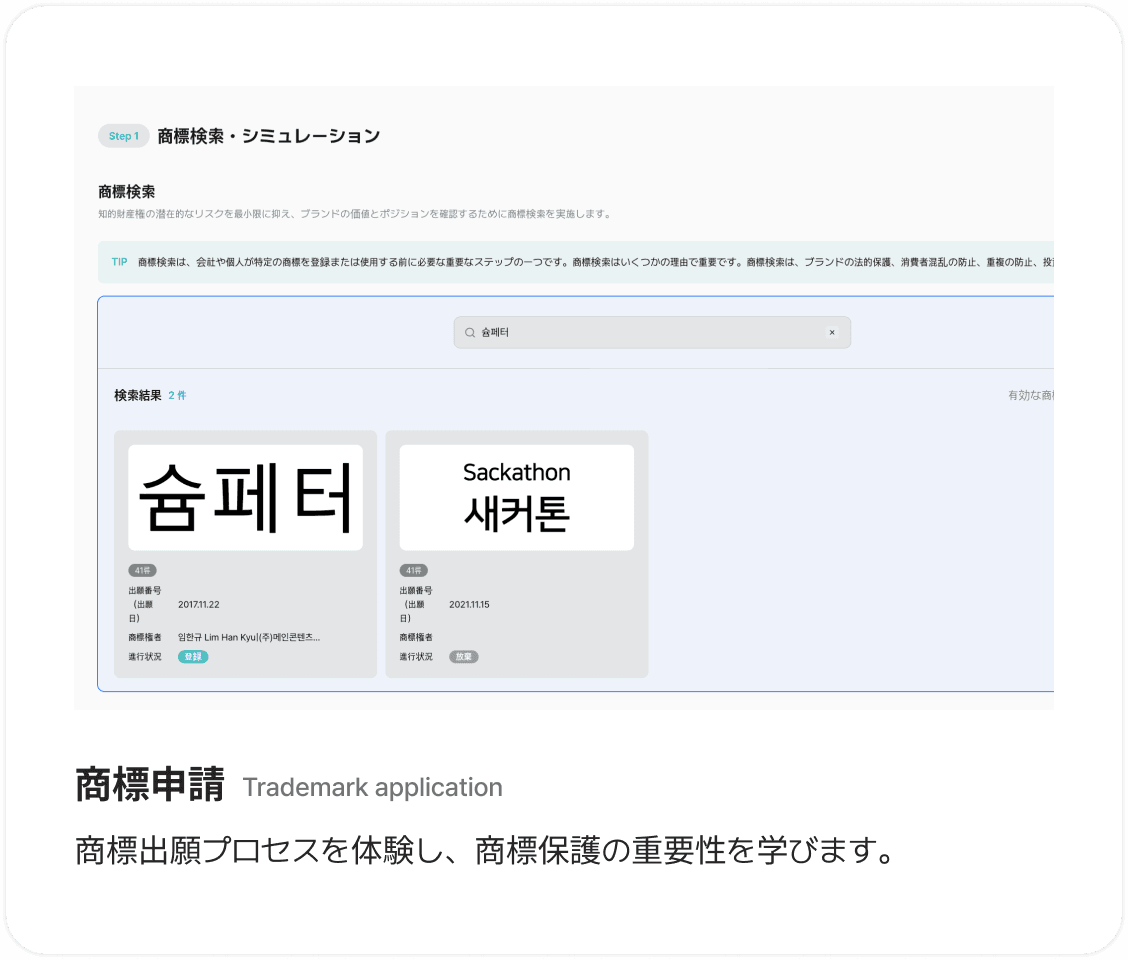Toggle the 숨페터 card selection

(x=245, y=555)
